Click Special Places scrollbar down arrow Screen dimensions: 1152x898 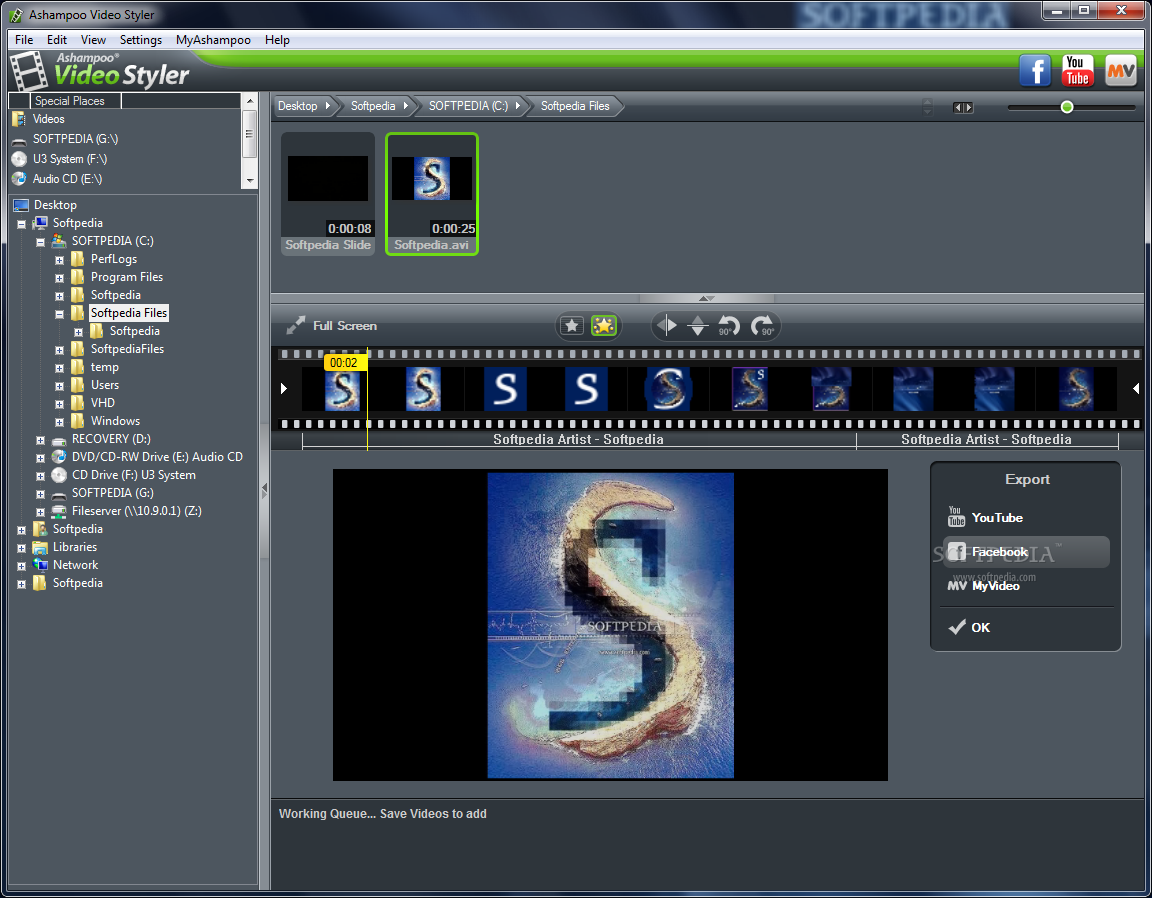pos(250,180)
